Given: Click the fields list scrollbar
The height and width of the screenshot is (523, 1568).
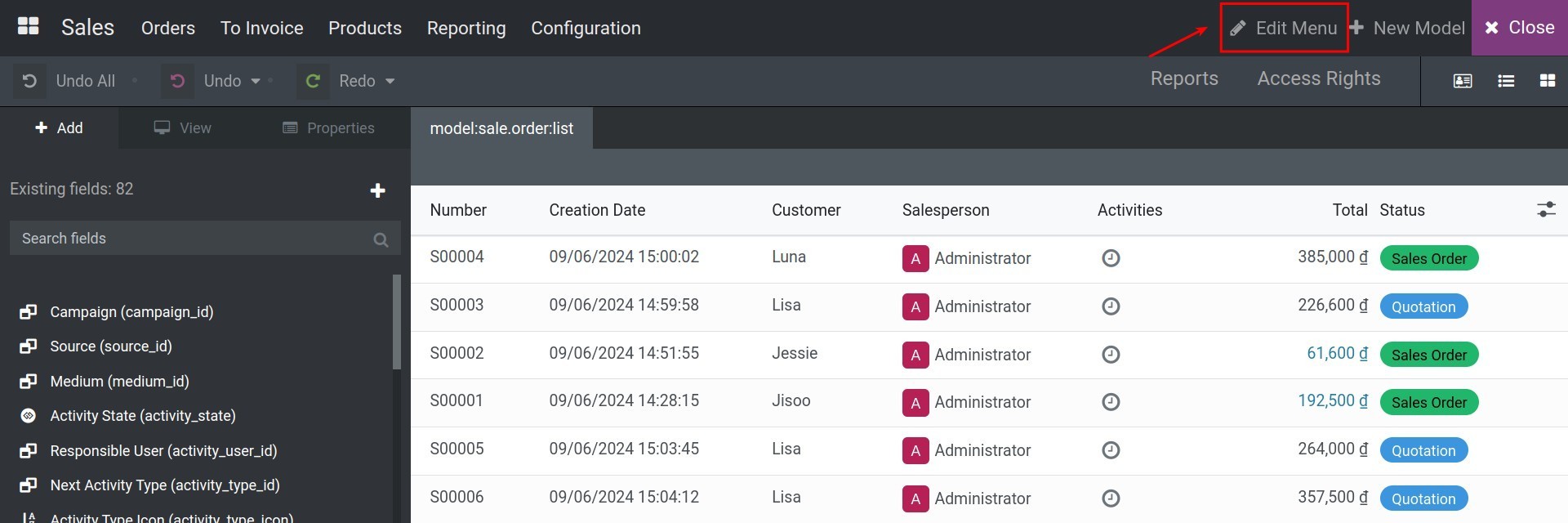Looking at the screenshot, I should tap(397, 322).
